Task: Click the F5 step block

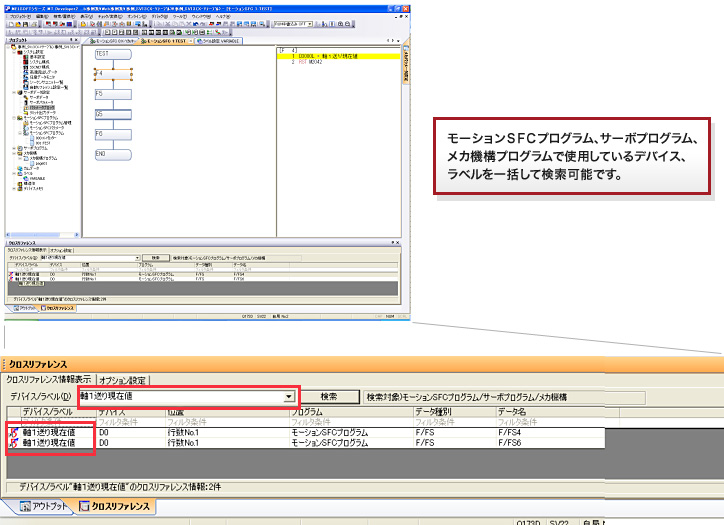Action: point(113,93)
